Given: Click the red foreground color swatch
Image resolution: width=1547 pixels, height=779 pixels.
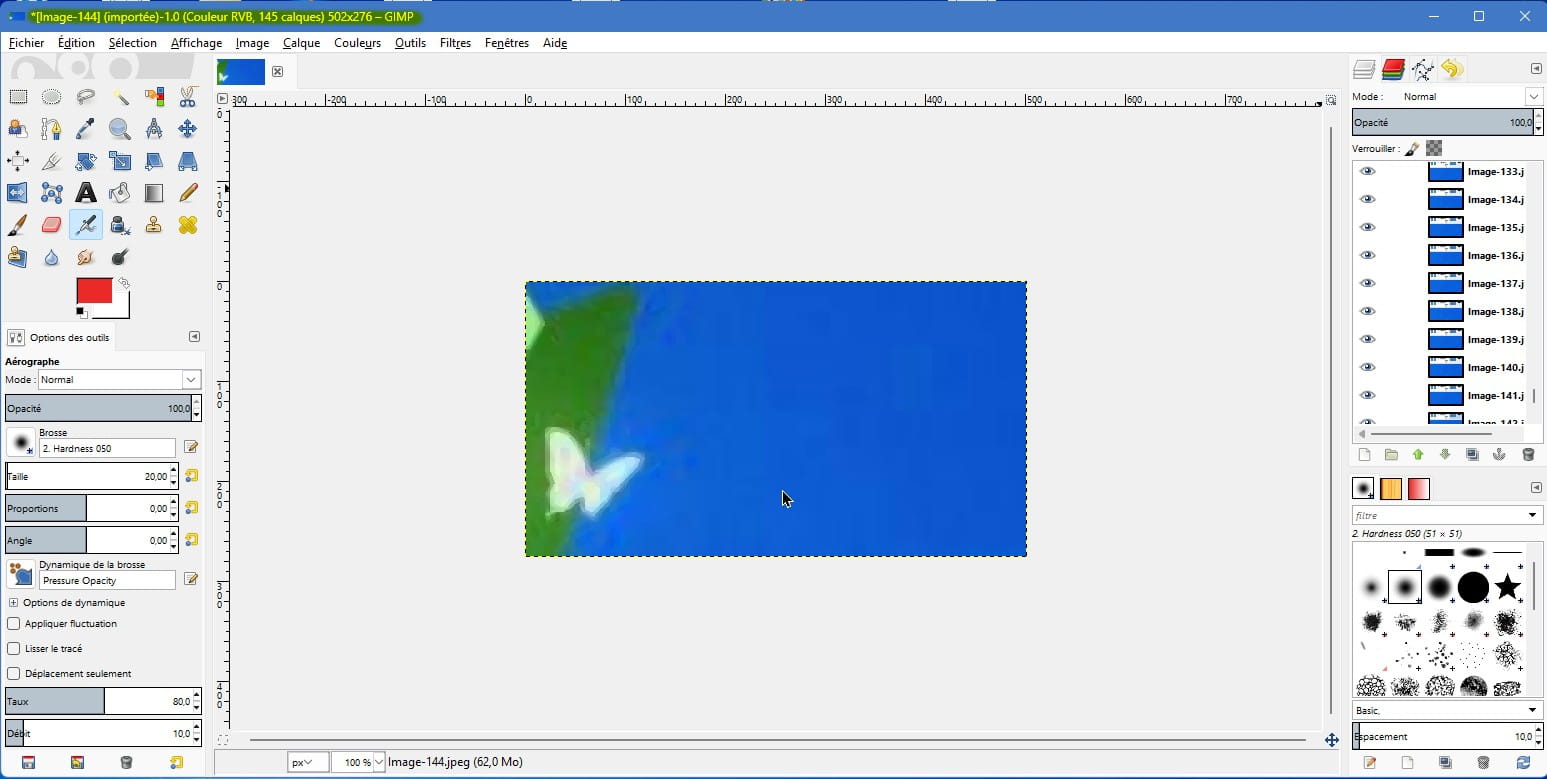Looking at the screenshot, I should click(93, 291).
